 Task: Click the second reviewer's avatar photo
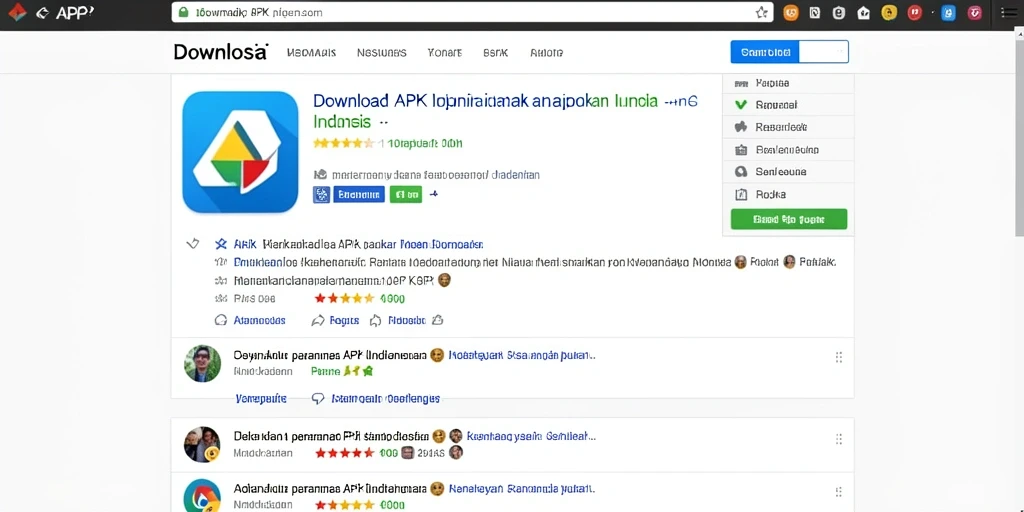pos(202,445)
